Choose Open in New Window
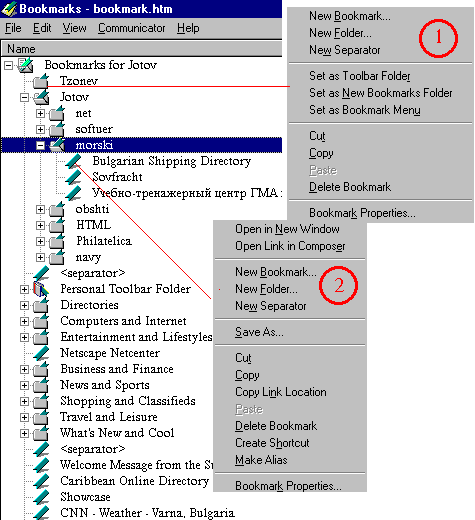Image resolution: width=475 pixels, height=520 pixels. click(x=287, y=229)
